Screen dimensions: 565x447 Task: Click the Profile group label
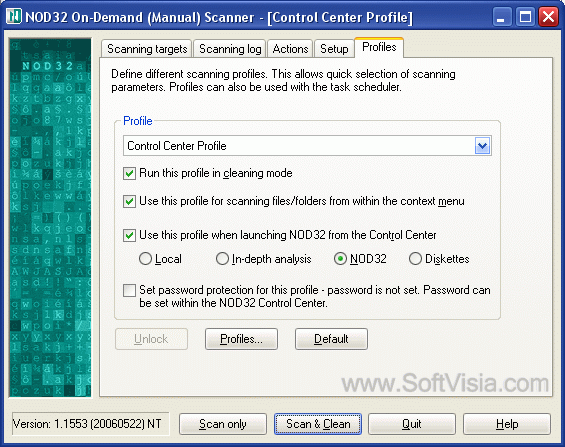(x=138, y=121)
